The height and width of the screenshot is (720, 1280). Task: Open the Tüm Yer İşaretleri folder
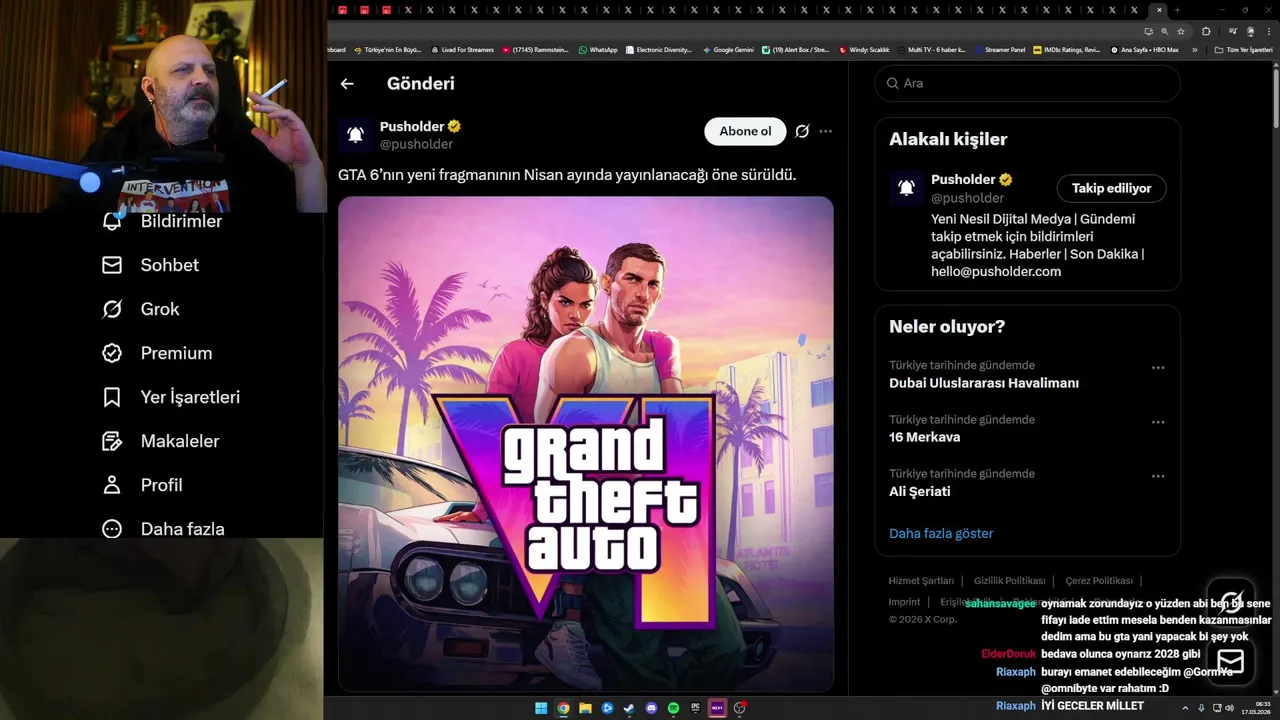[1244, 49]
